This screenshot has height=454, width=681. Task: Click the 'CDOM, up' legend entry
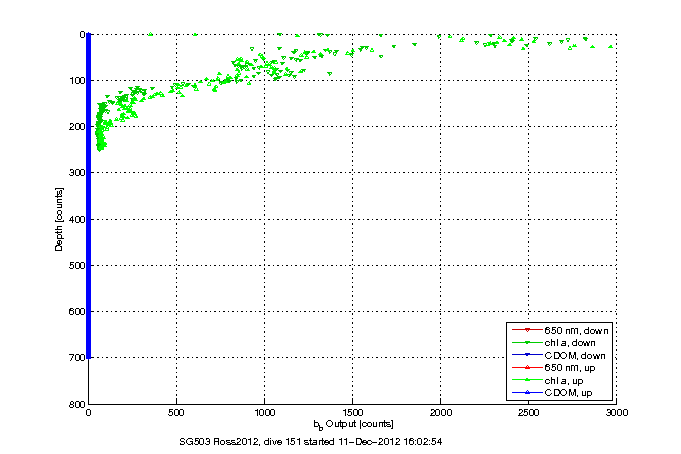point(552,393)
